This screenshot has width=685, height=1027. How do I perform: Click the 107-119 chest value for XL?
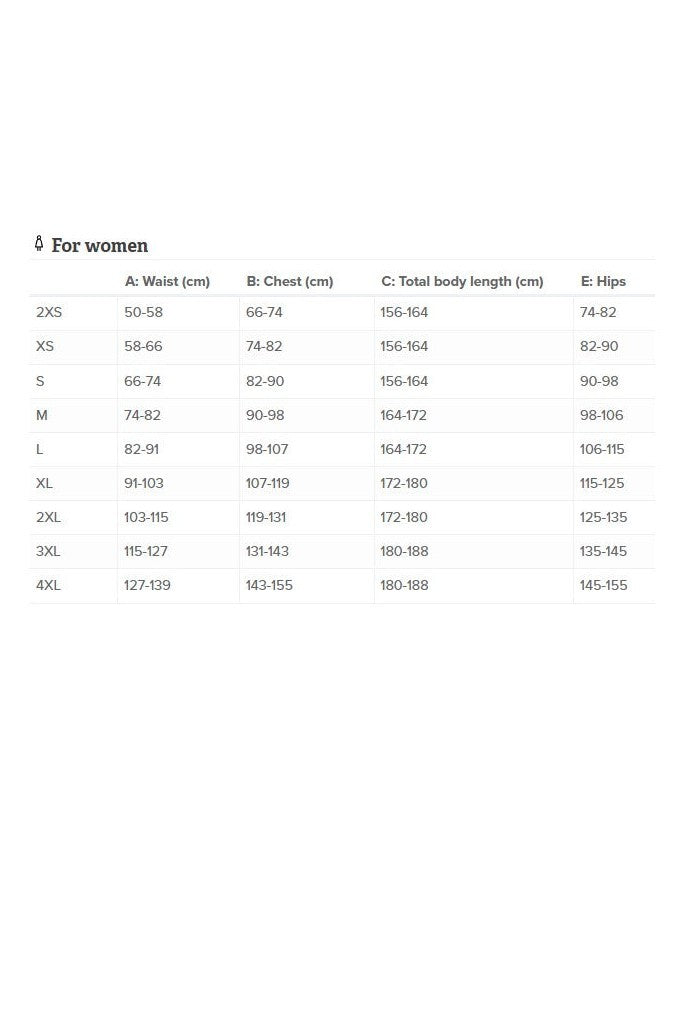[268, 483]
